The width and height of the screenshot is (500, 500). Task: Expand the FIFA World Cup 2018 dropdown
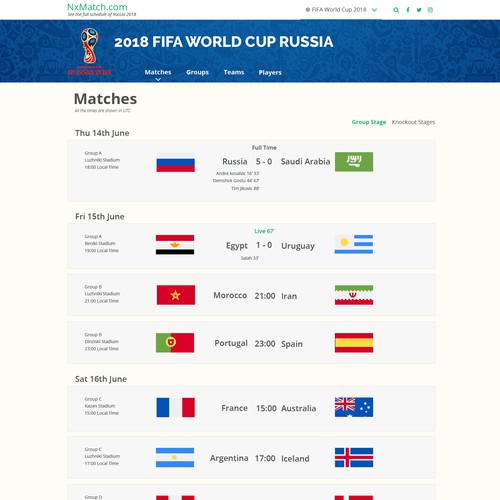point(341,10)
